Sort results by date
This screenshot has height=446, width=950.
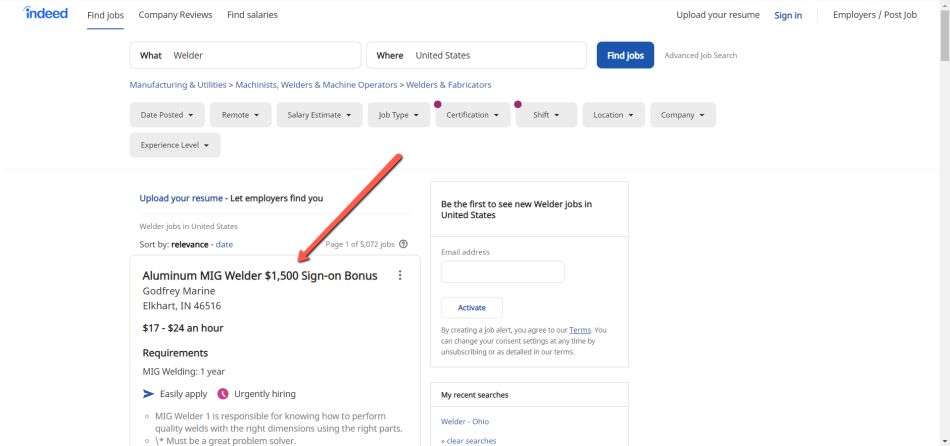coord(224,245)
